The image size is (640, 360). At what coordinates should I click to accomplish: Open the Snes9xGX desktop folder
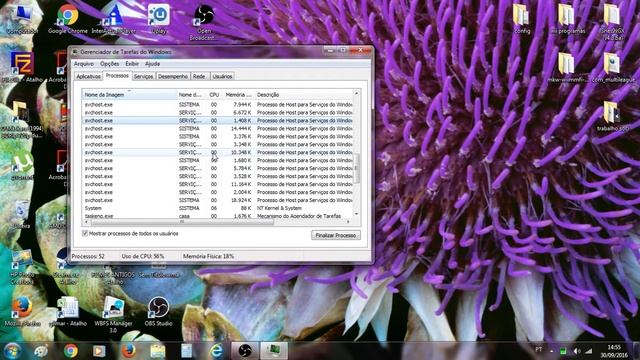pyautogui.click(x=612, y=21)
